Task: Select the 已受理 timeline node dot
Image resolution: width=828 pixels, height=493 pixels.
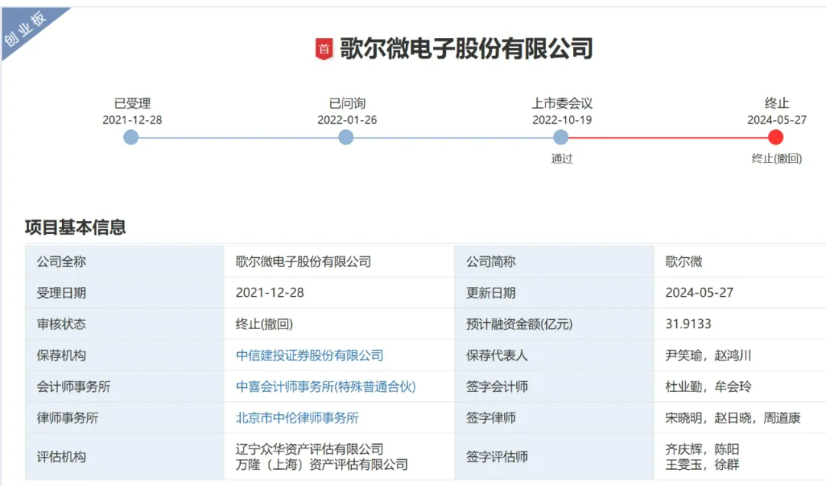Action: tap(131, 138)
